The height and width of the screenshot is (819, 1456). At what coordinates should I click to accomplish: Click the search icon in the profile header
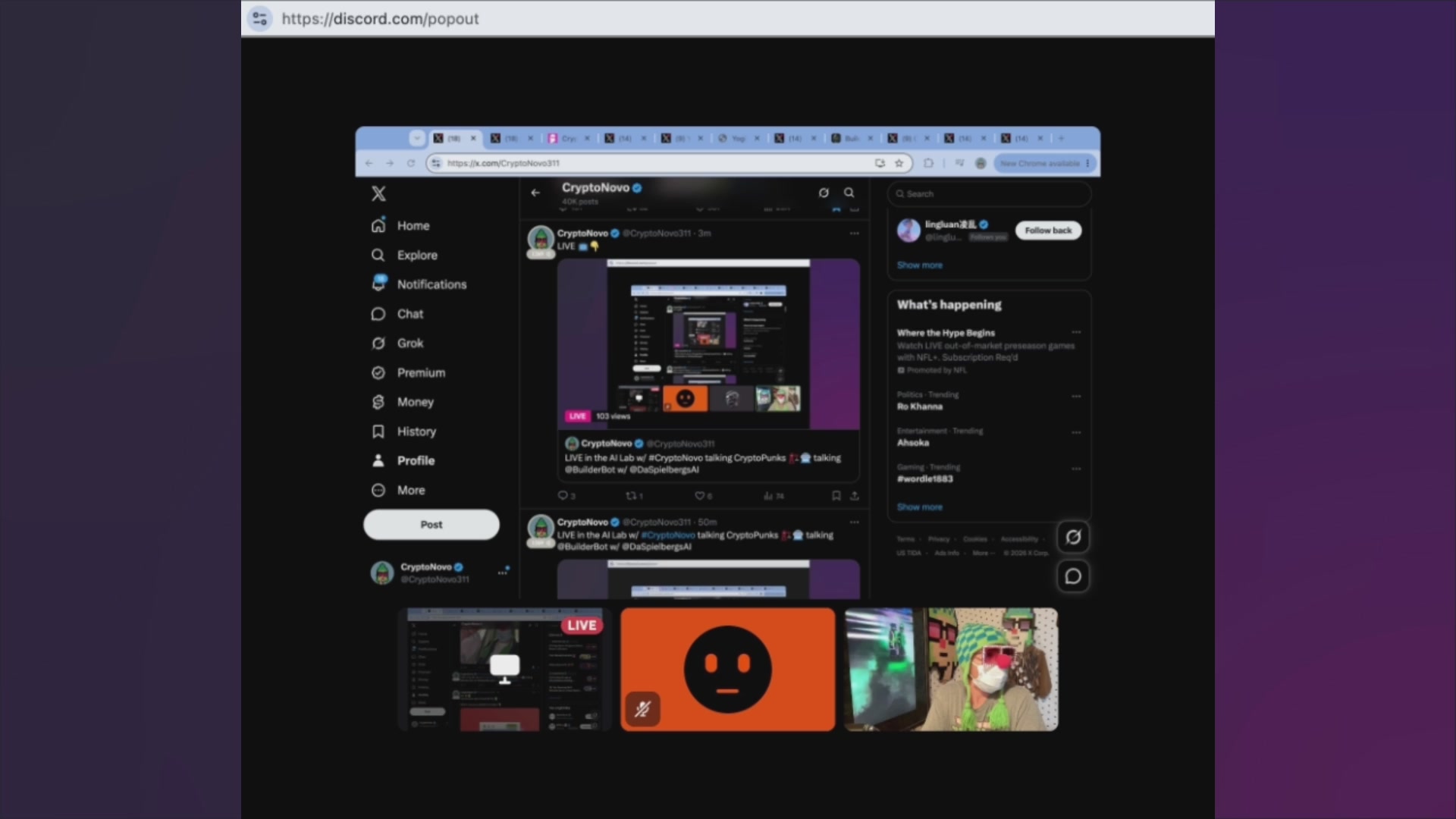tap(849, 193)
